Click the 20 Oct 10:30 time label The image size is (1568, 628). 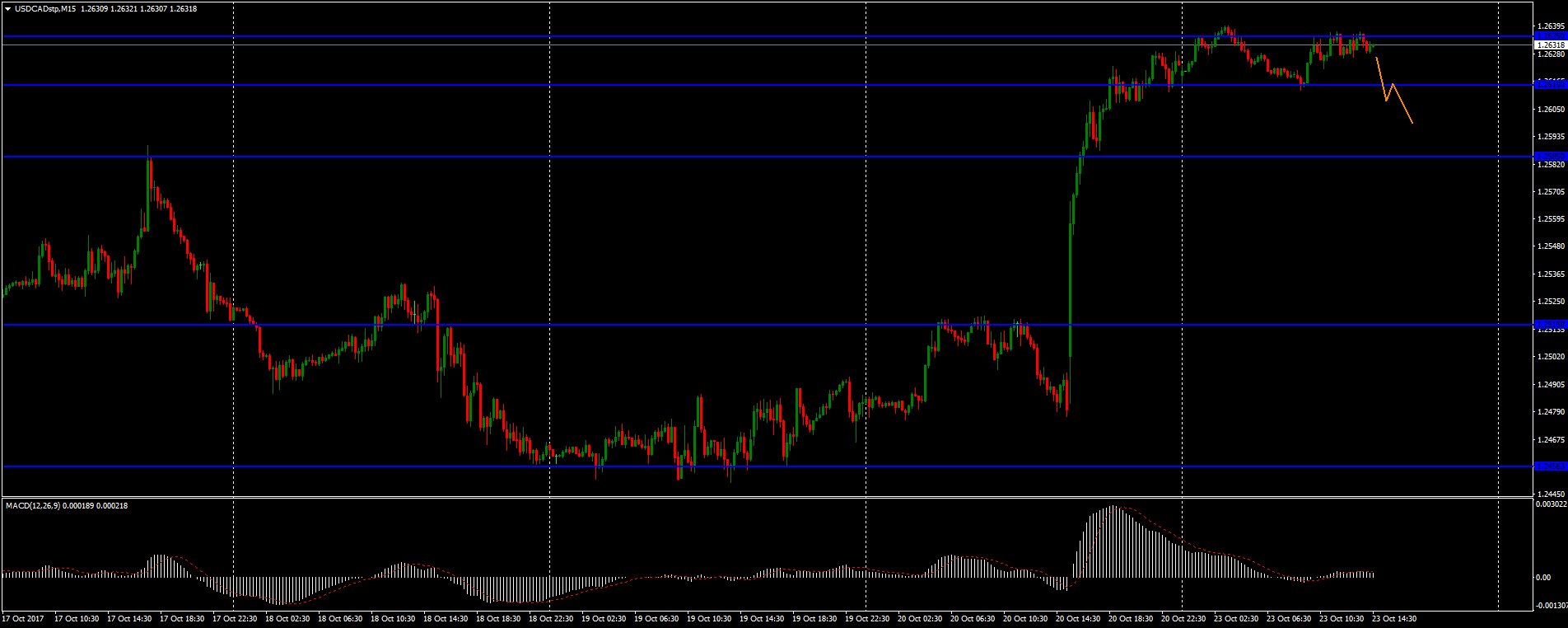pyautogui.click(x=1025, y=618)
